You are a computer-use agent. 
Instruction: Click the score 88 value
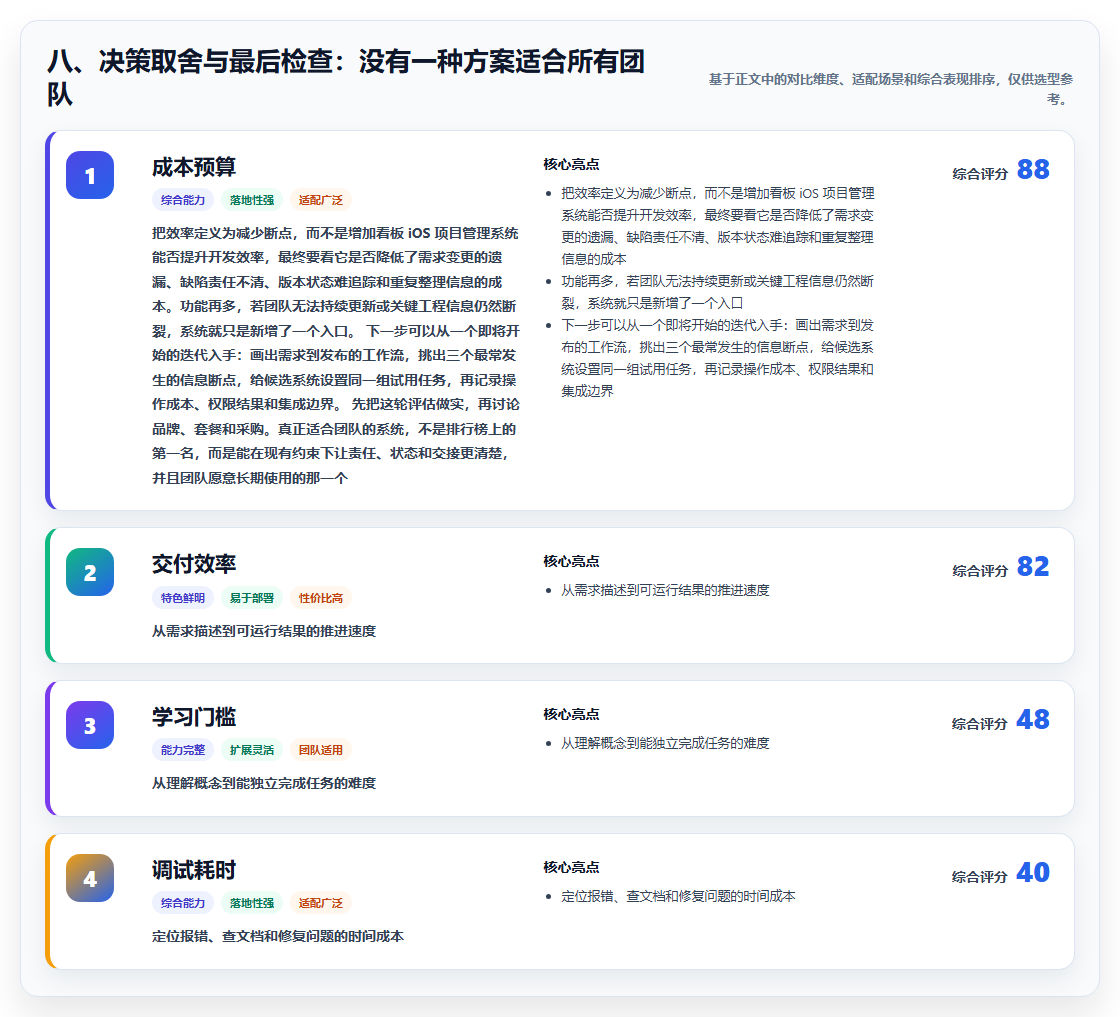pyautogui.click(x=1033, y=169)
